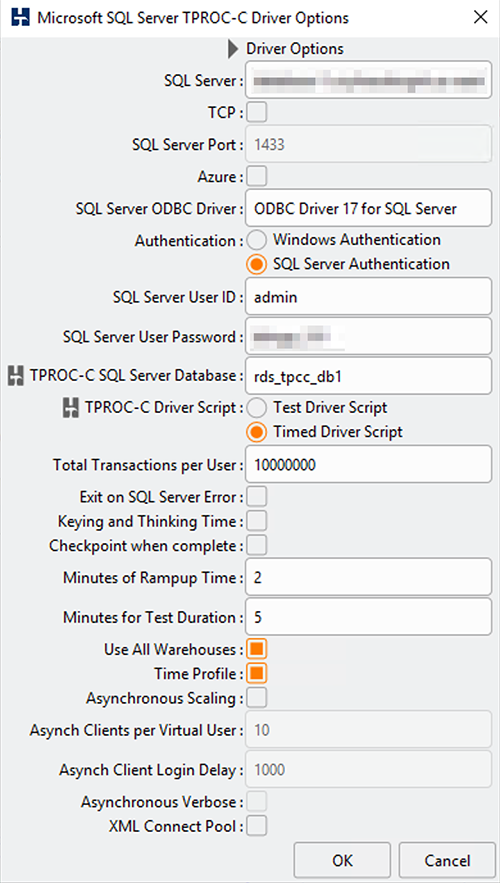Click the SQL Server Port field

click(368, 145)
